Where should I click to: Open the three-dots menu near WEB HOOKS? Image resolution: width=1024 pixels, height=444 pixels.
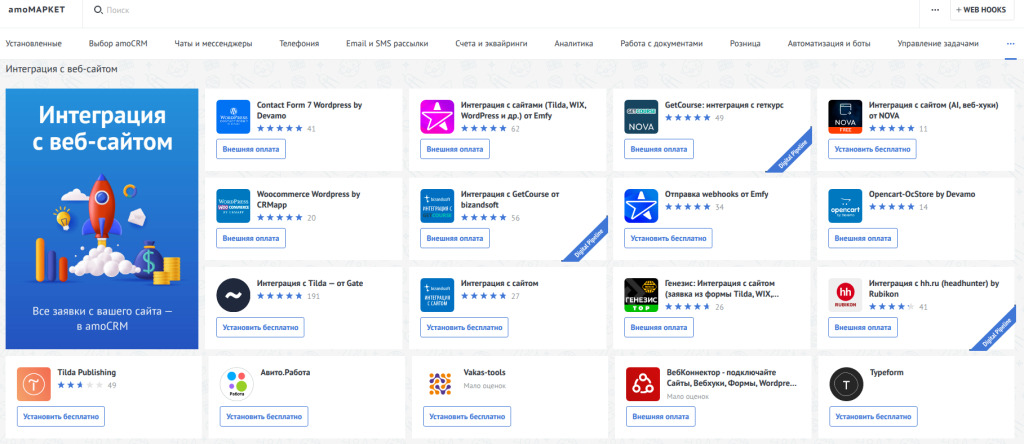(x=935, y=10)
